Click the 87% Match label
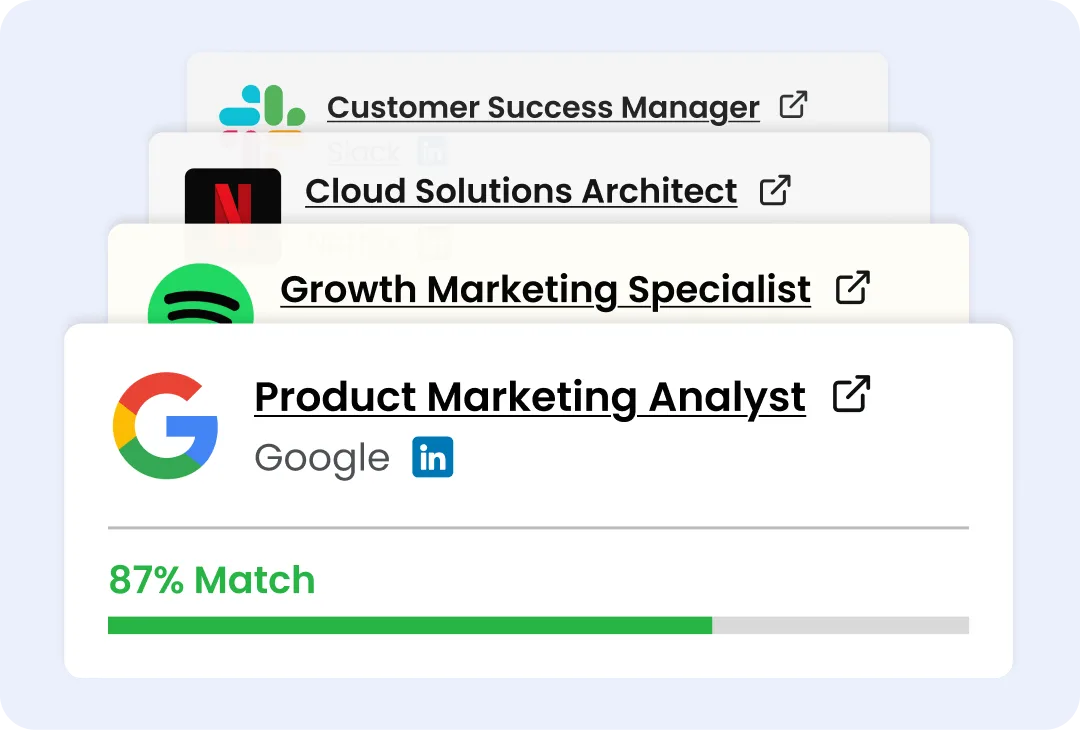The width and height of the screenshot is (1080, 730). coord(211,580)
